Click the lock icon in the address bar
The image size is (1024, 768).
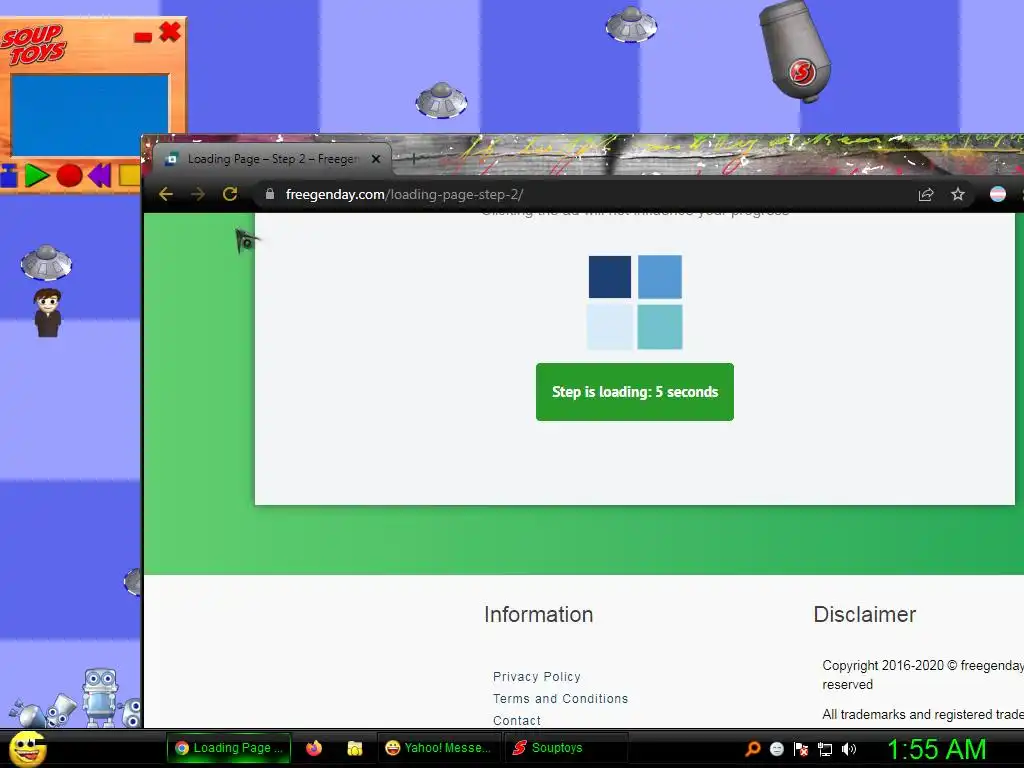(x=269, y=194)
